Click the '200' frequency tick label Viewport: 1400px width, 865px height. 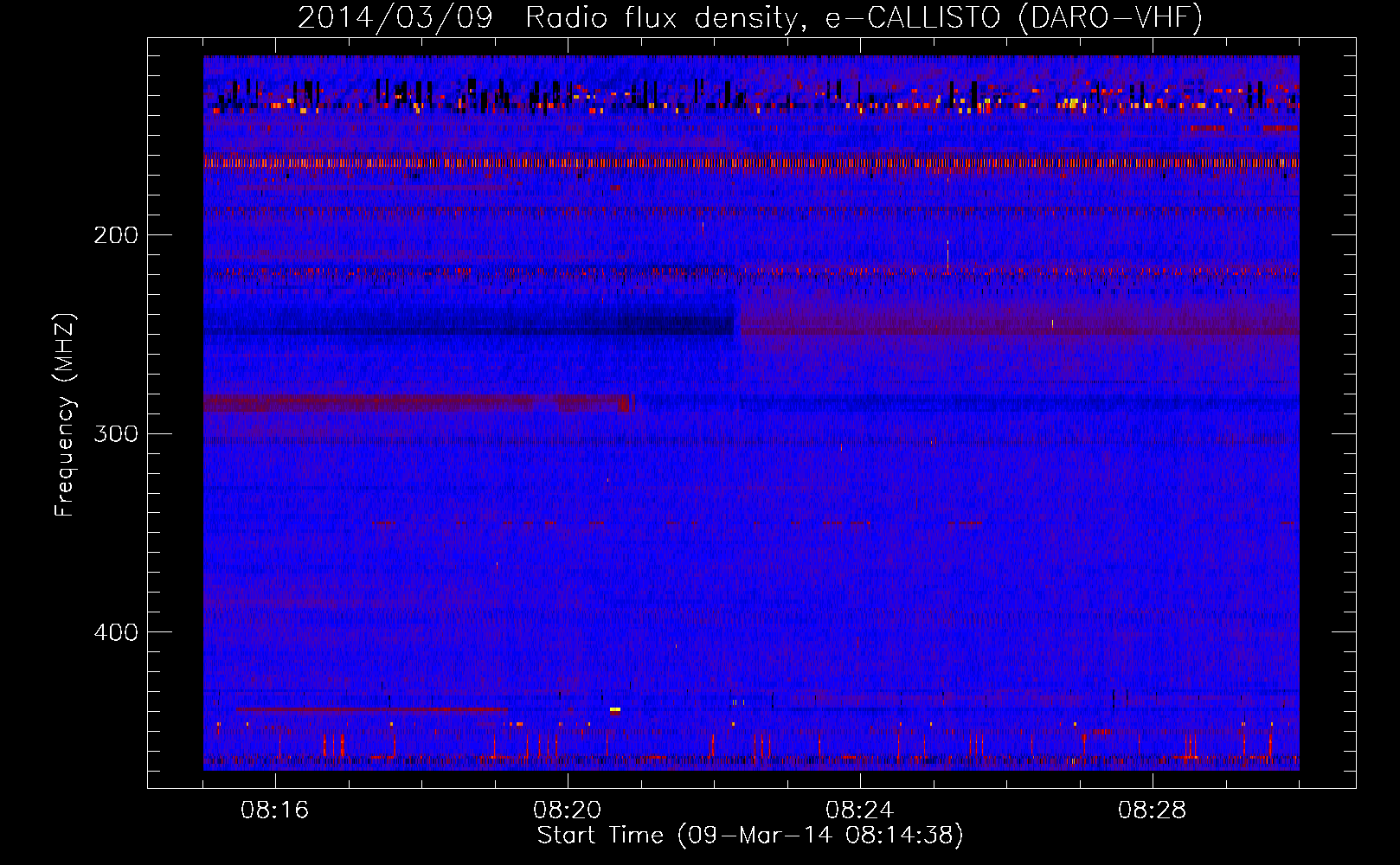(x=116, y=235)
